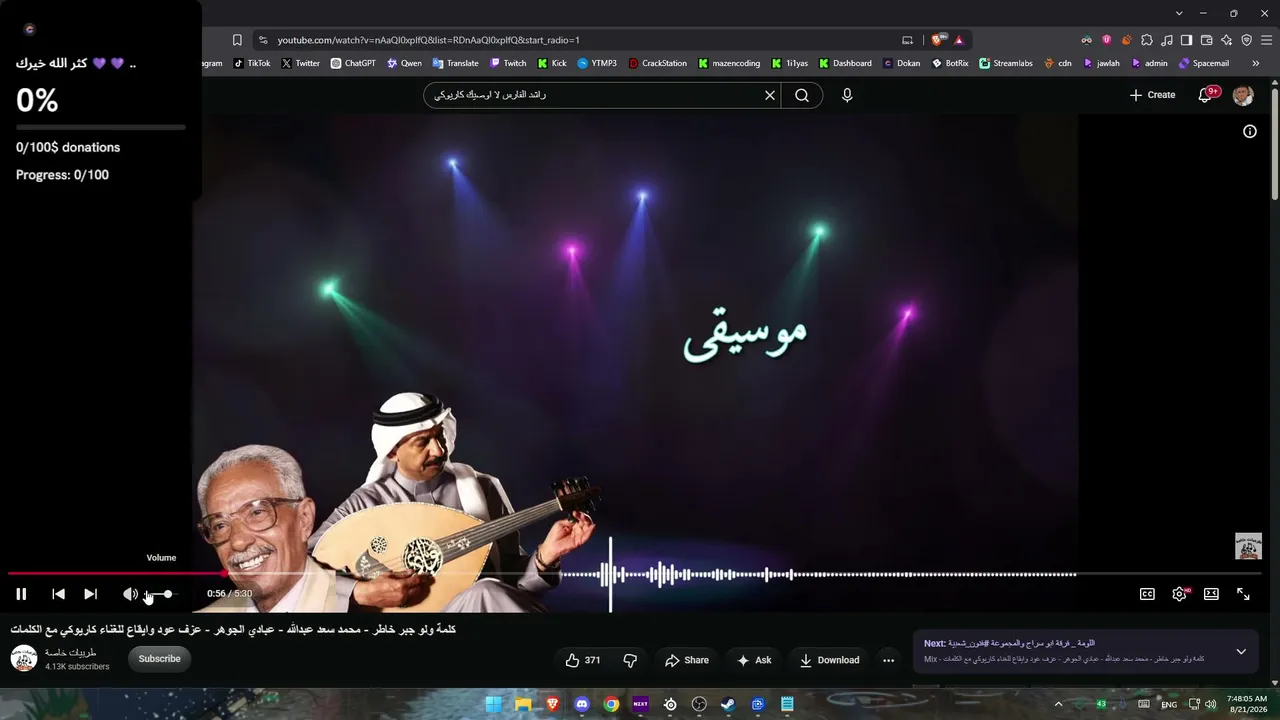1280x720 pixels.
Task: Open the Translate bookmark
Action: click(x=455, y=63)
